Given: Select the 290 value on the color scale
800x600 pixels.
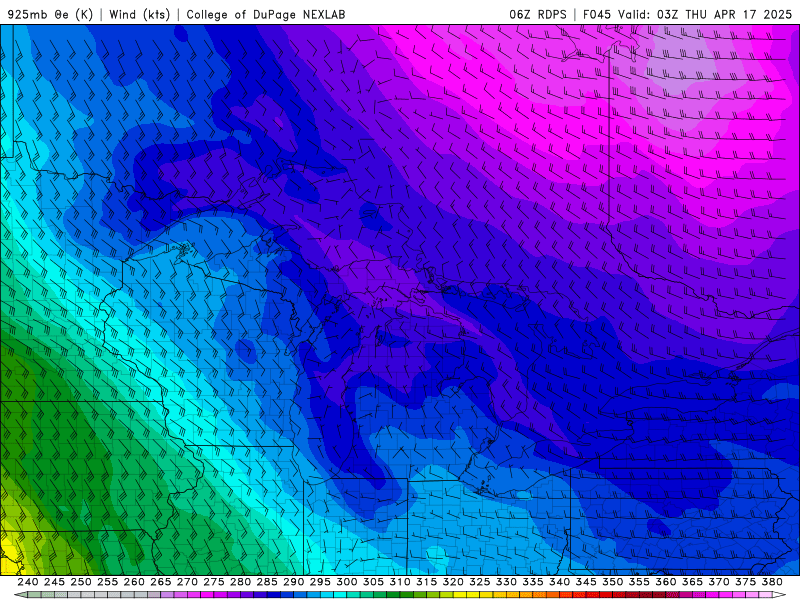Looking at the screenshot, I should point(293,582).
